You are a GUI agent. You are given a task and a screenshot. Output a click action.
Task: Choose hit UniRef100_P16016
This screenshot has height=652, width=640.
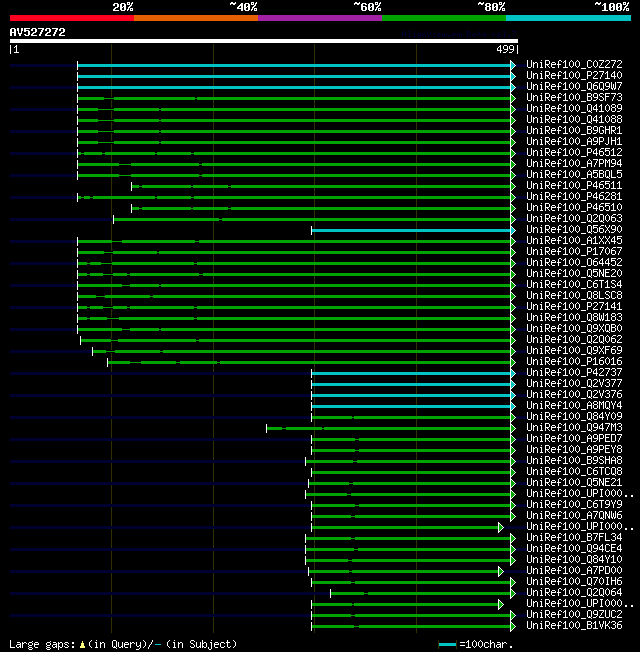574,362
